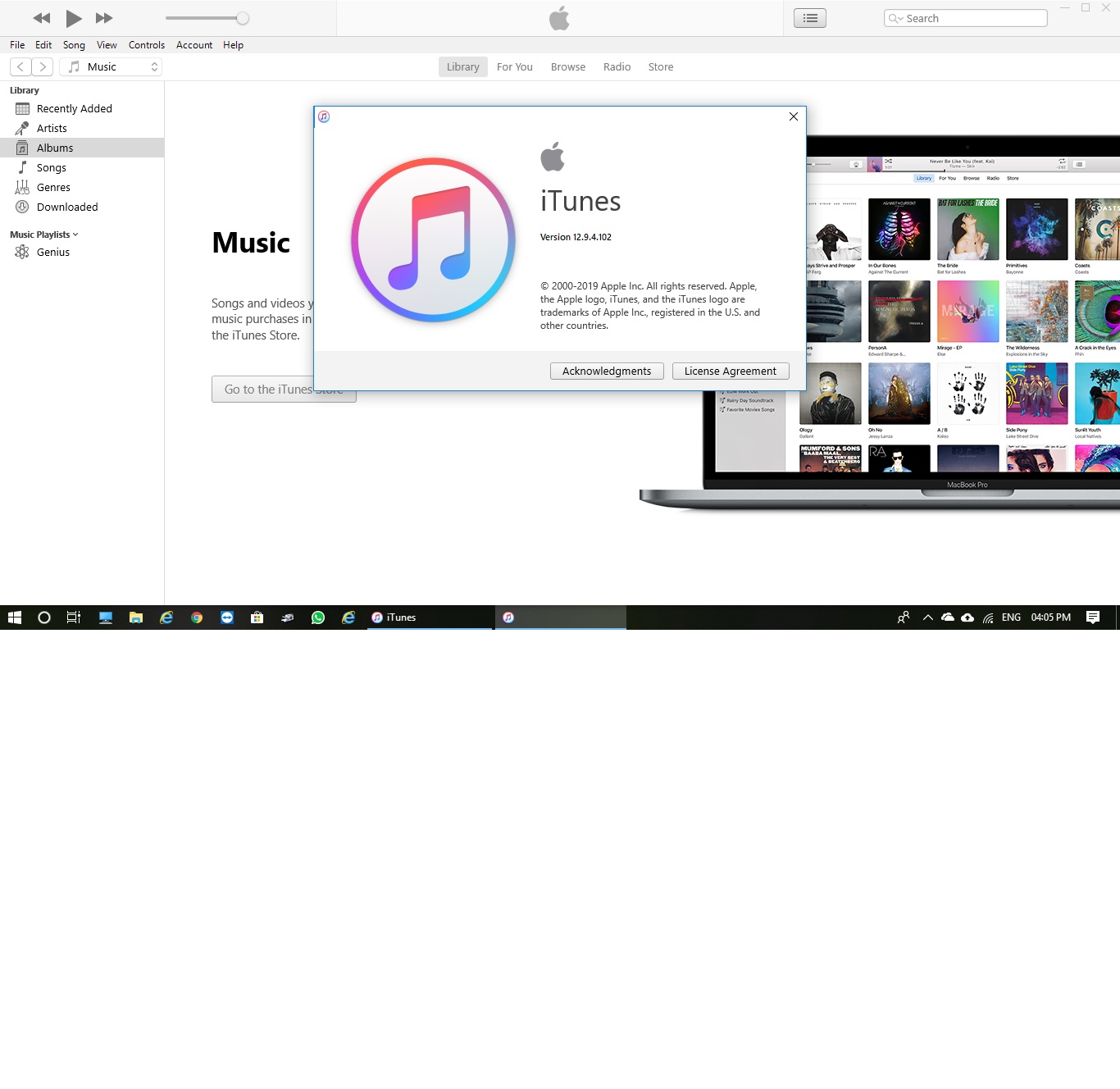Open the Edit menu

[x=43, y=45]
